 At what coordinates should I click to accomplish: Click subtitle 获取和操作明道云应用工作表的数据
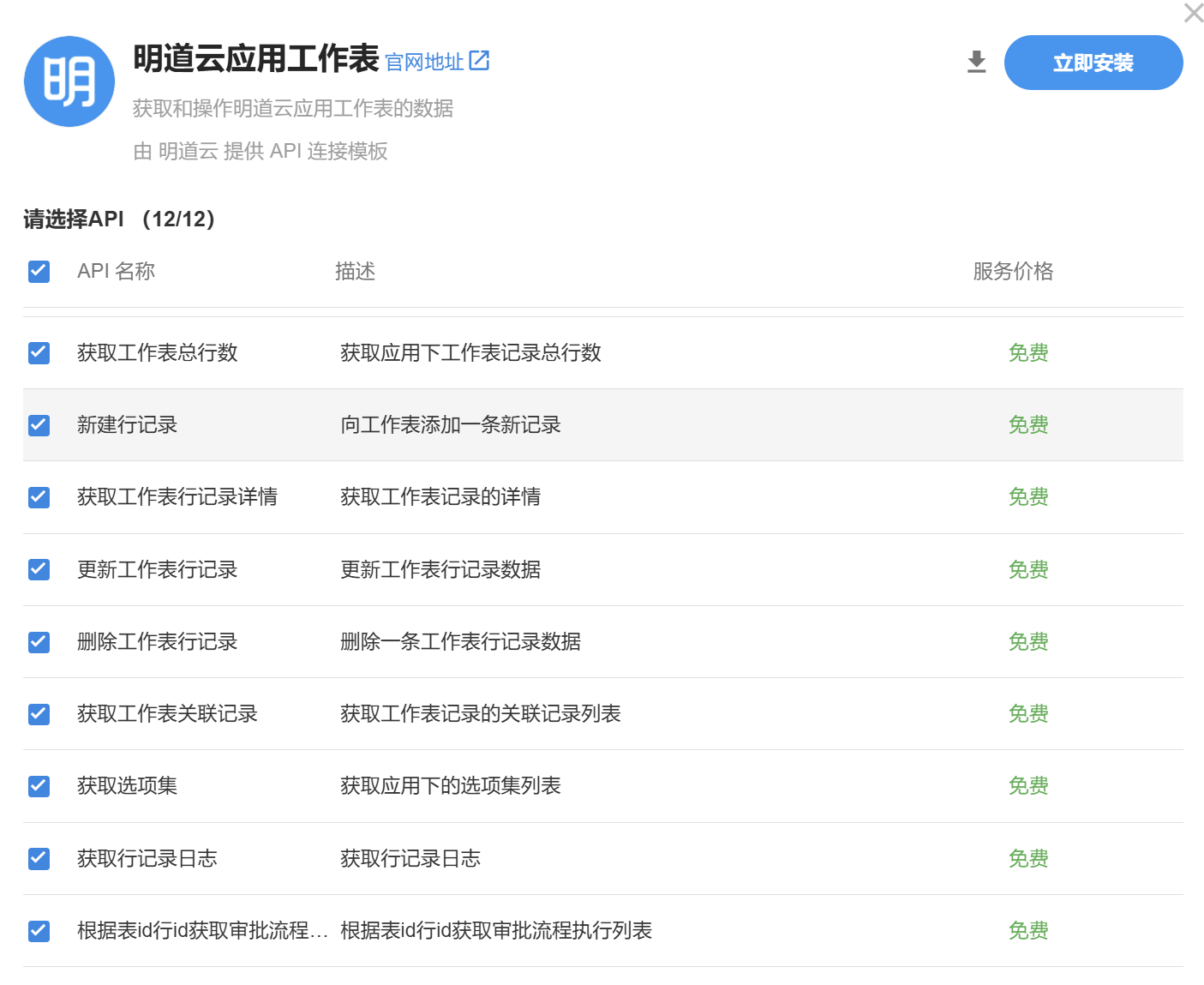coord(293,108)
